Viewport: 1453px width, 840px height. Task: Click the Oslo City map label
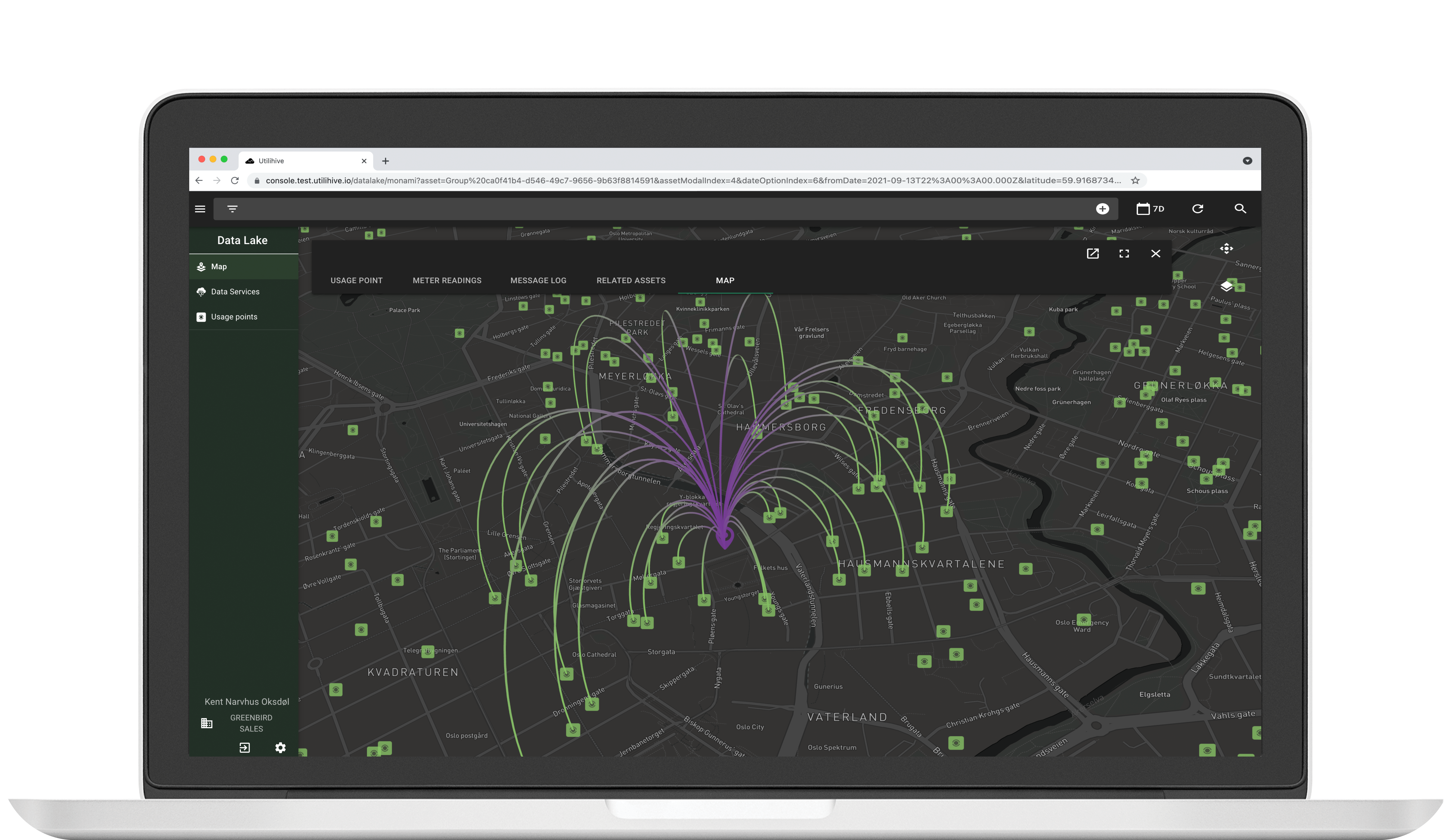[x=750, y=727]
